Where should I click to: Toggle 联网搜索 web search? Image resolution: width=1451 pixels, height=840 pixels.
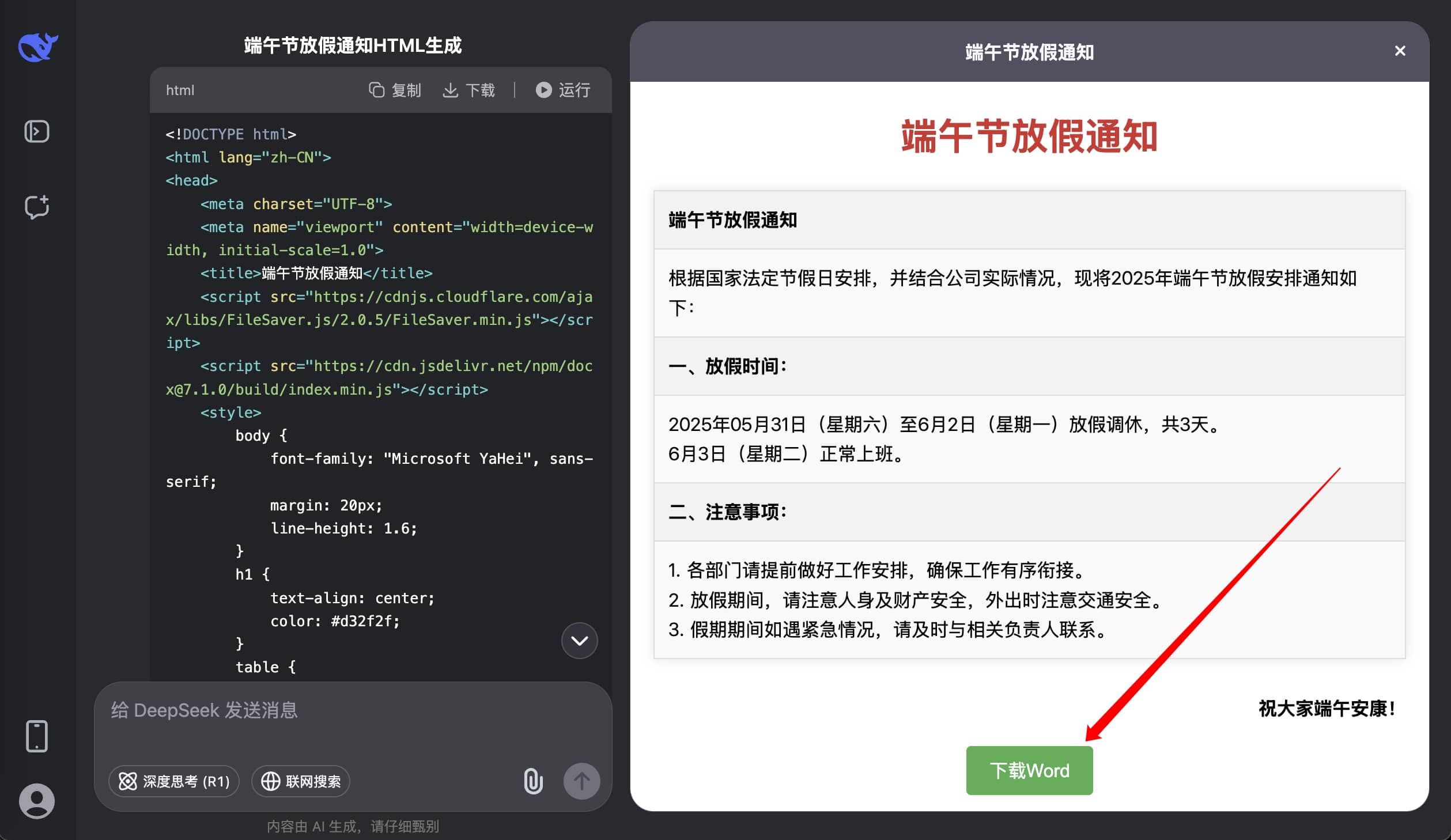(301, 781)
